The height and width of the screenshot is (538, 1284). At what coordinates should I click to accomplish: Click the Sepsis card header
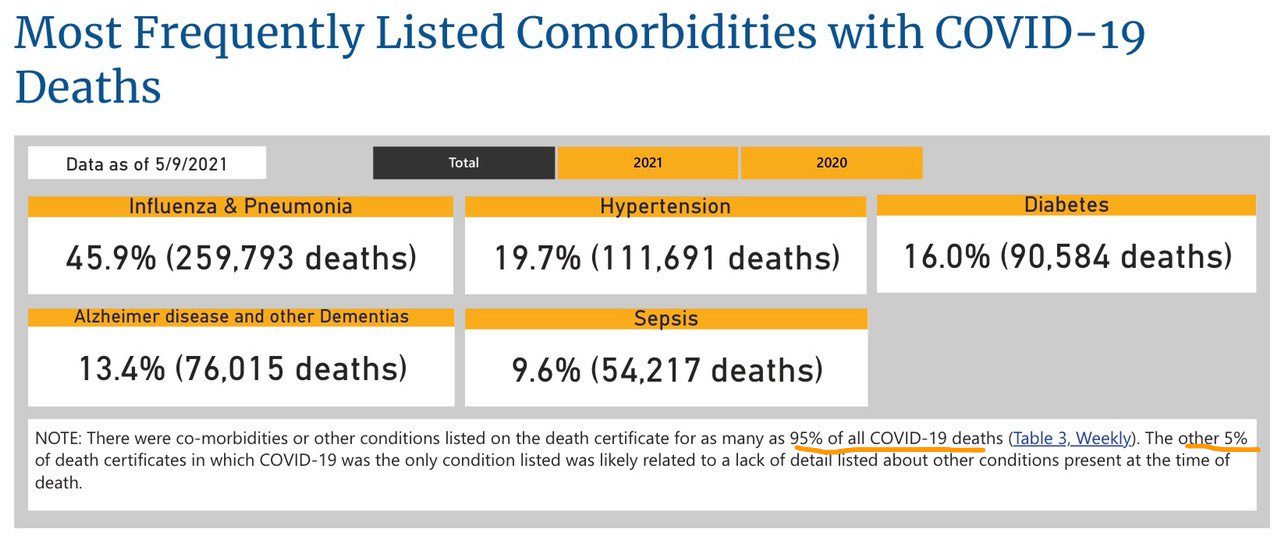tap(665, 319)
